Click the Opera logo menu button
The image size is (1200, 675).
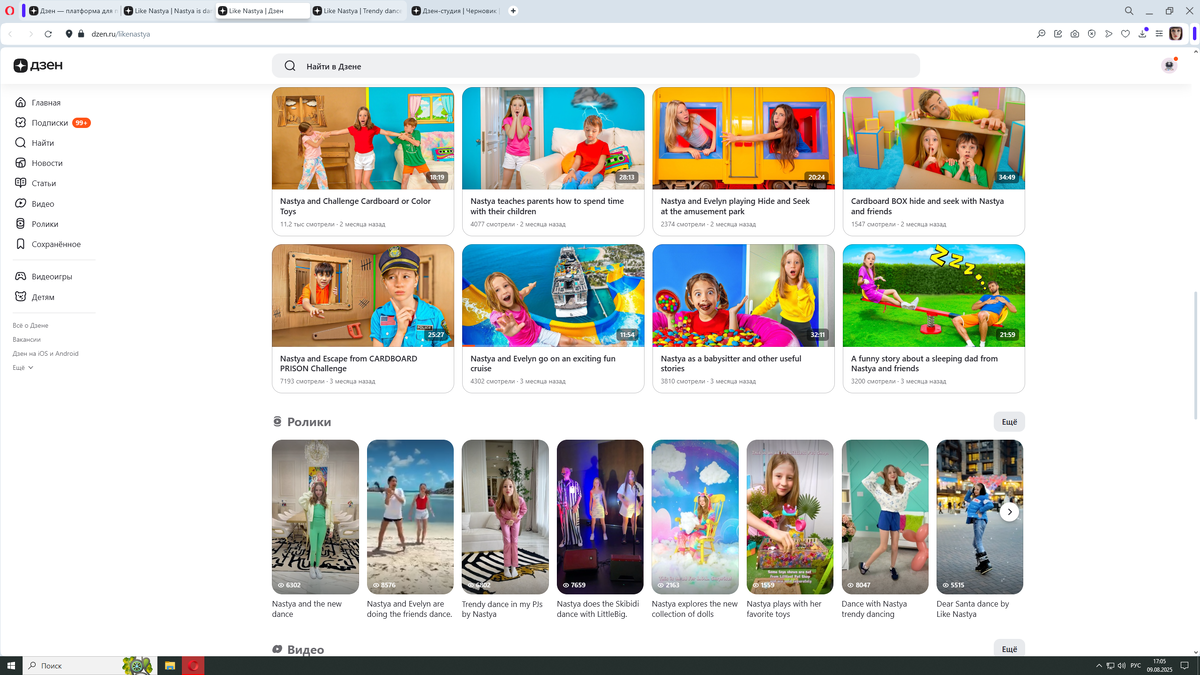[x=9, y=11]
